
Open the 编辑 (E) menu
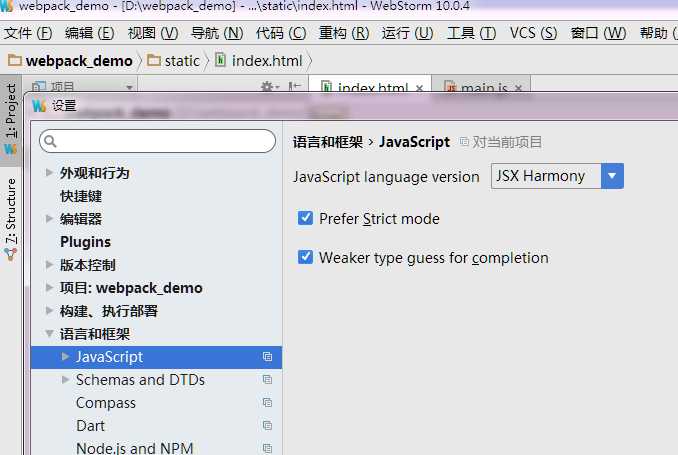(90, 33)
